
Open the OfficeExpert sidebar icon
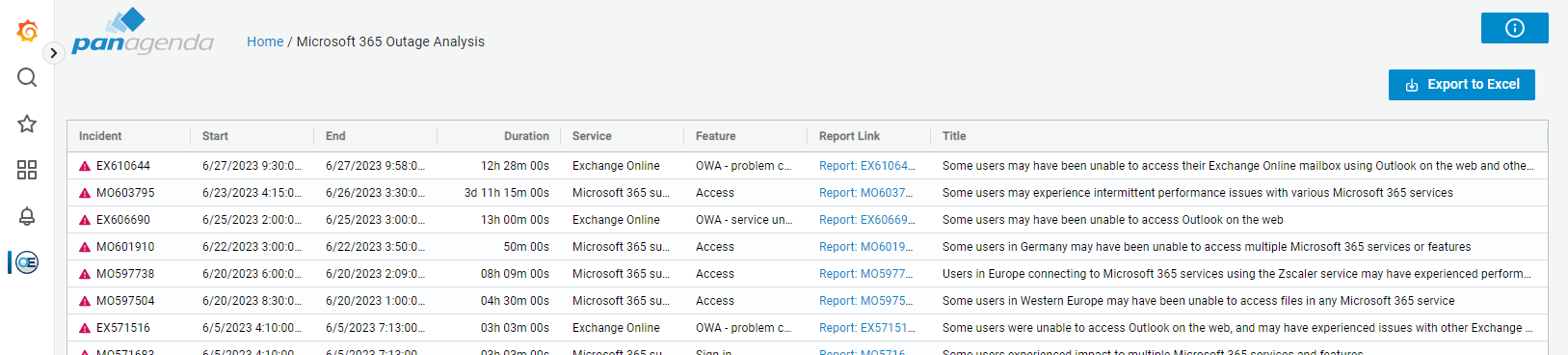click(x=27, y=262)
